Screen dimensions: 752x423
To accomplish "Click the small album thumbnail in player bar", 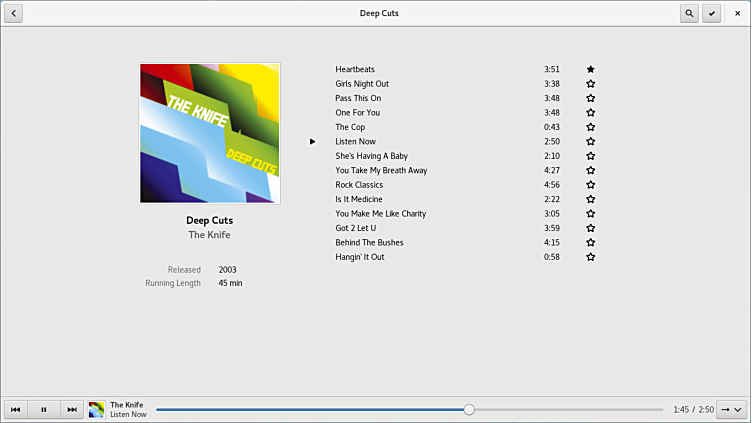I will [x=96, y=409].
